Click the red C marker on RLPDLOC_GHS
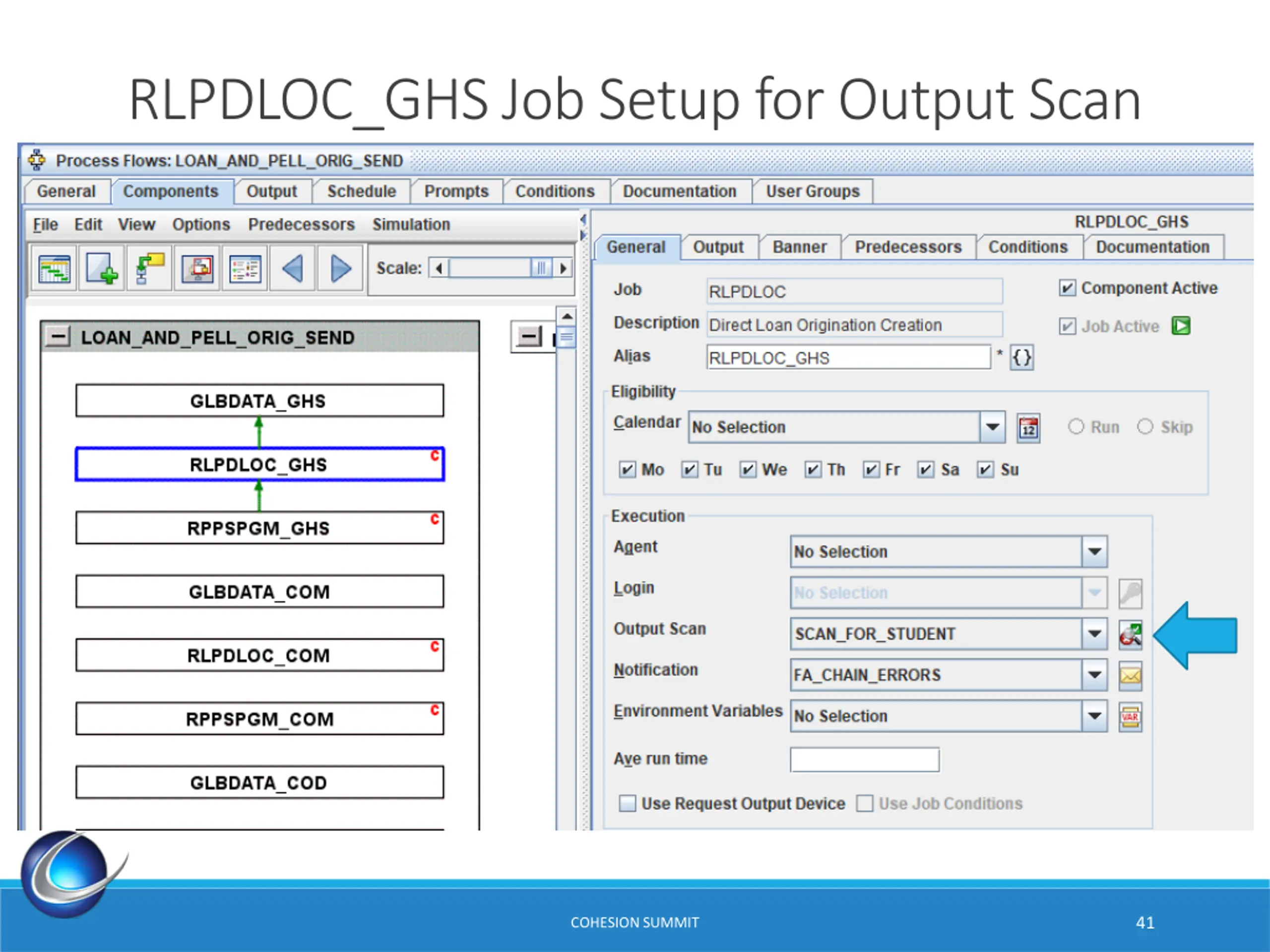Screen dimensions: 1270x952 coord(435,456)
